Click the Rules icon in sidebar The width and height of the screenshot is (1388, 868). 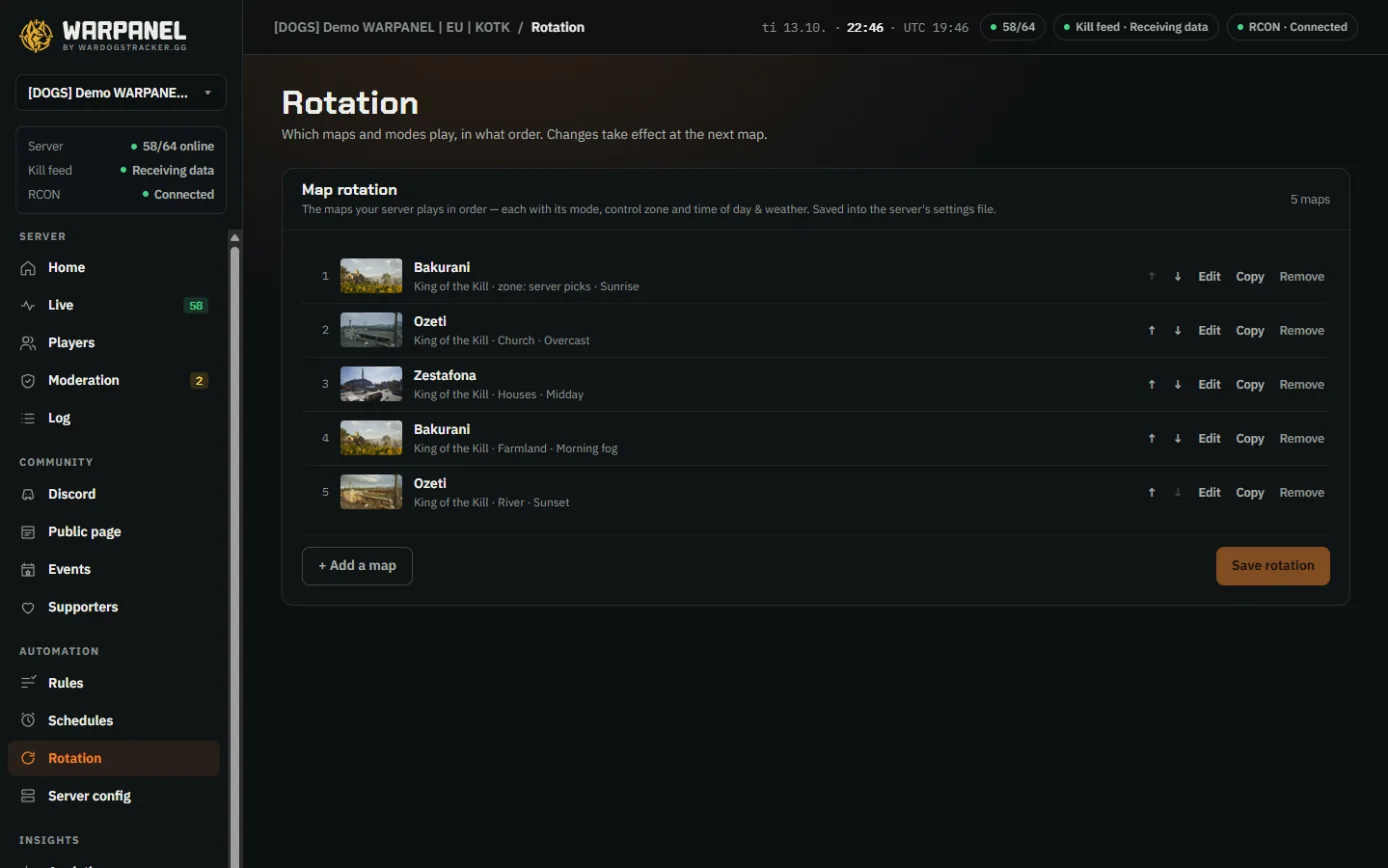28,683
